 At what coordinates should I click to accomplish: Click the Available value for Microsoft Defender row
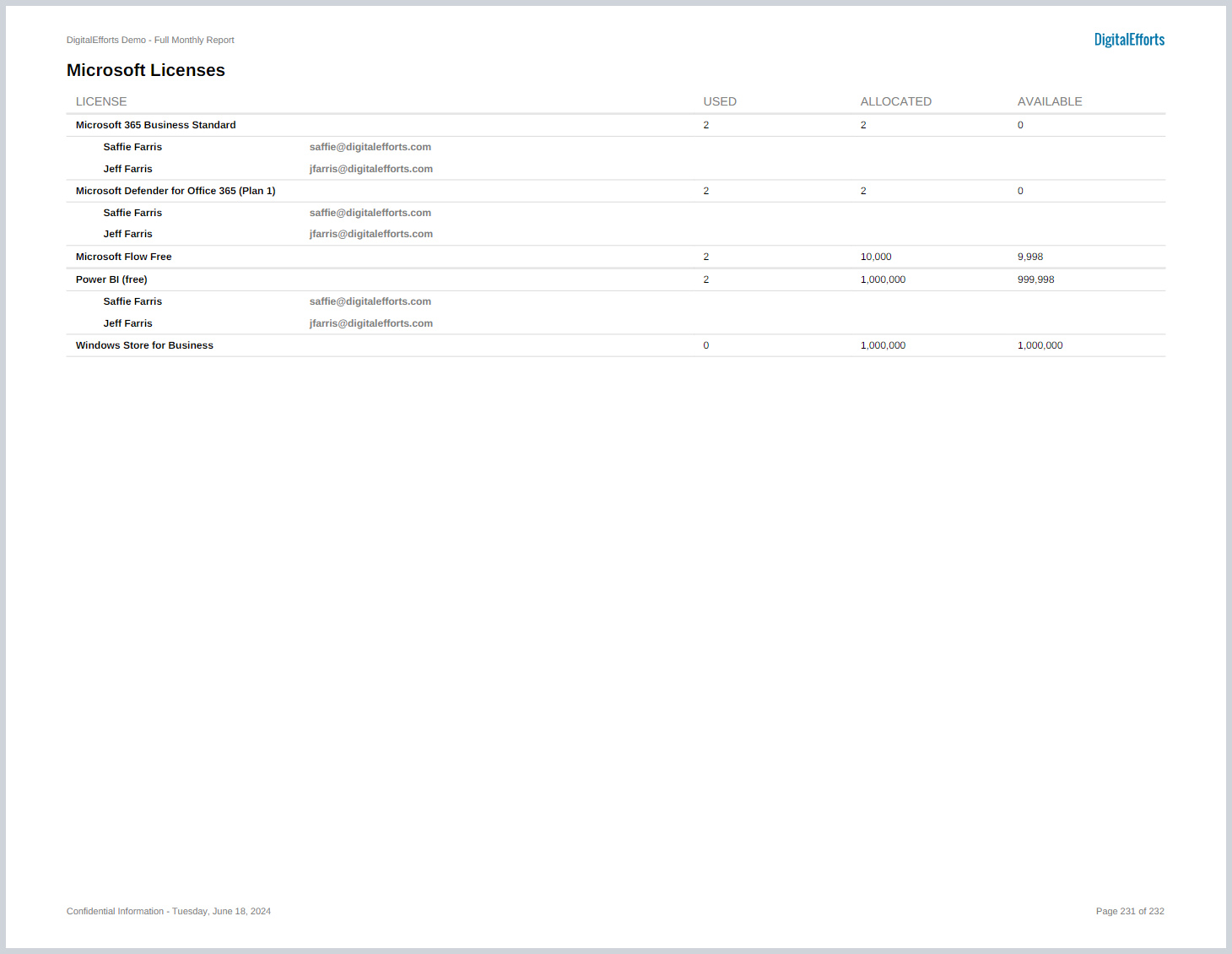pos(1020,191)
